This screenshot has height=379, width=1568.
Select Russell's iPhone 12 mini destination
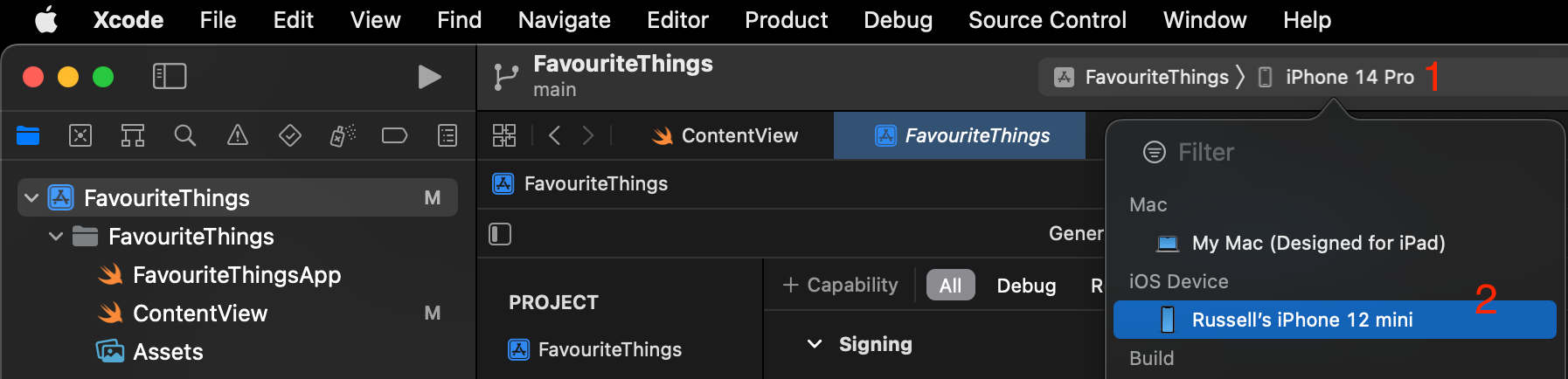(1302, 320)
